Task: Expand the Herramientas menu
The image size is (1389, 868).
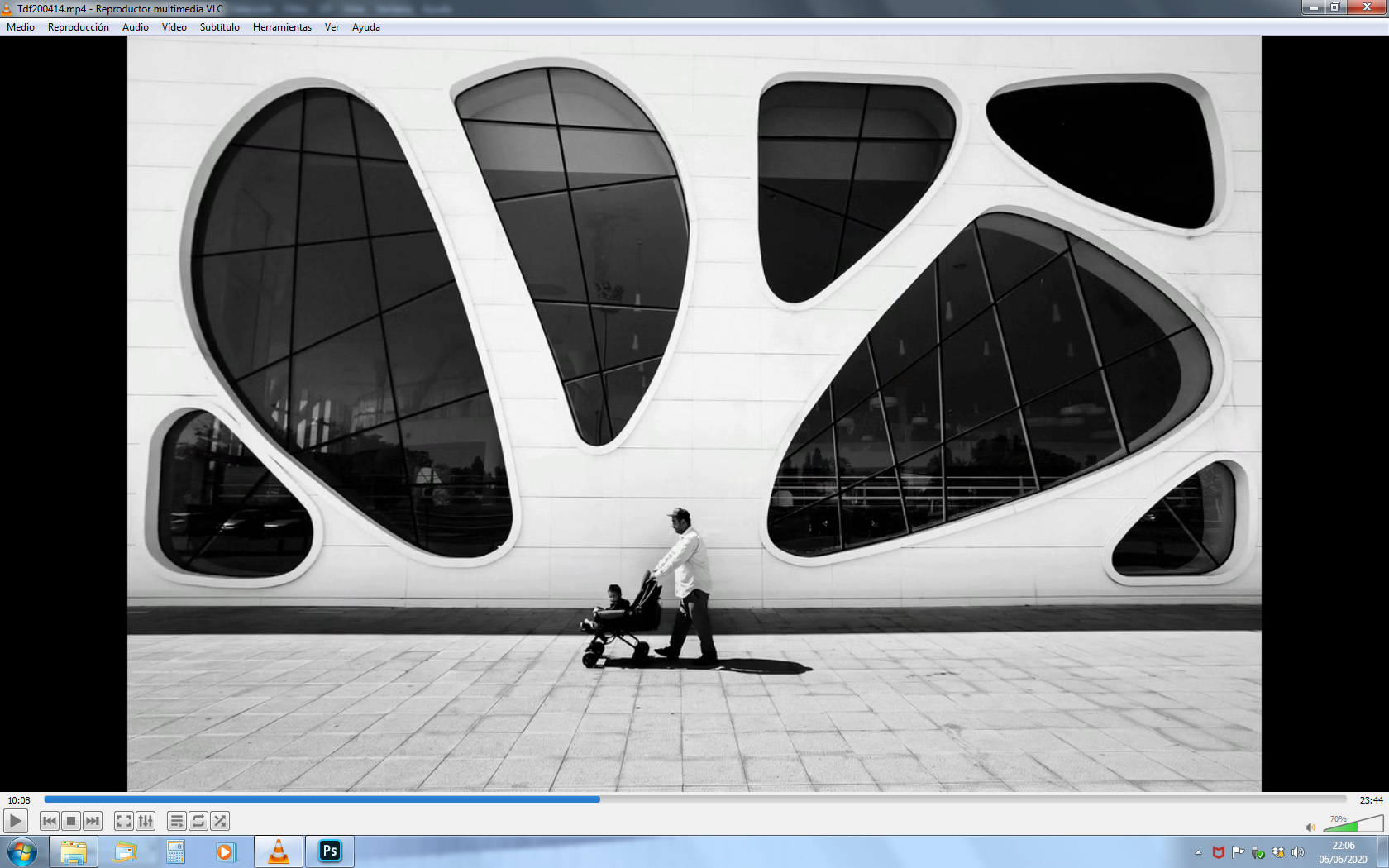Action: [283, 27]
